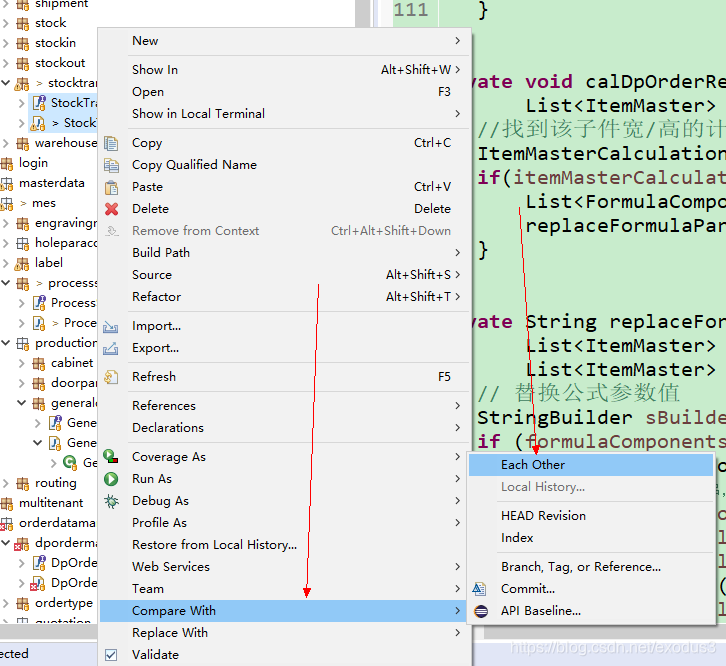The height and width of the screenshot is (666, 726).
Task: Expand the stockin package node
Action: coord(6,43)
